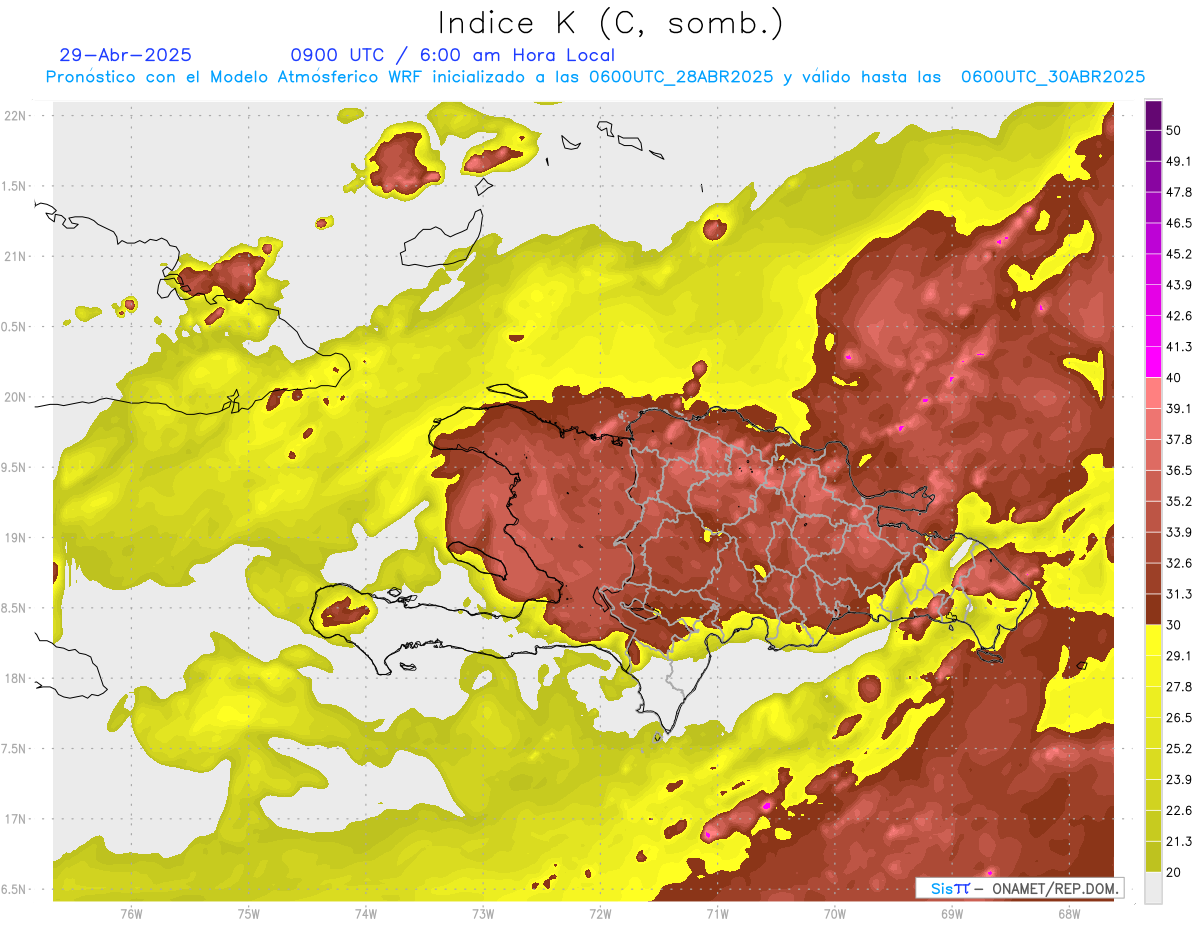
Task: Click legend value '47.8'
Action: tap(1179, 192)
